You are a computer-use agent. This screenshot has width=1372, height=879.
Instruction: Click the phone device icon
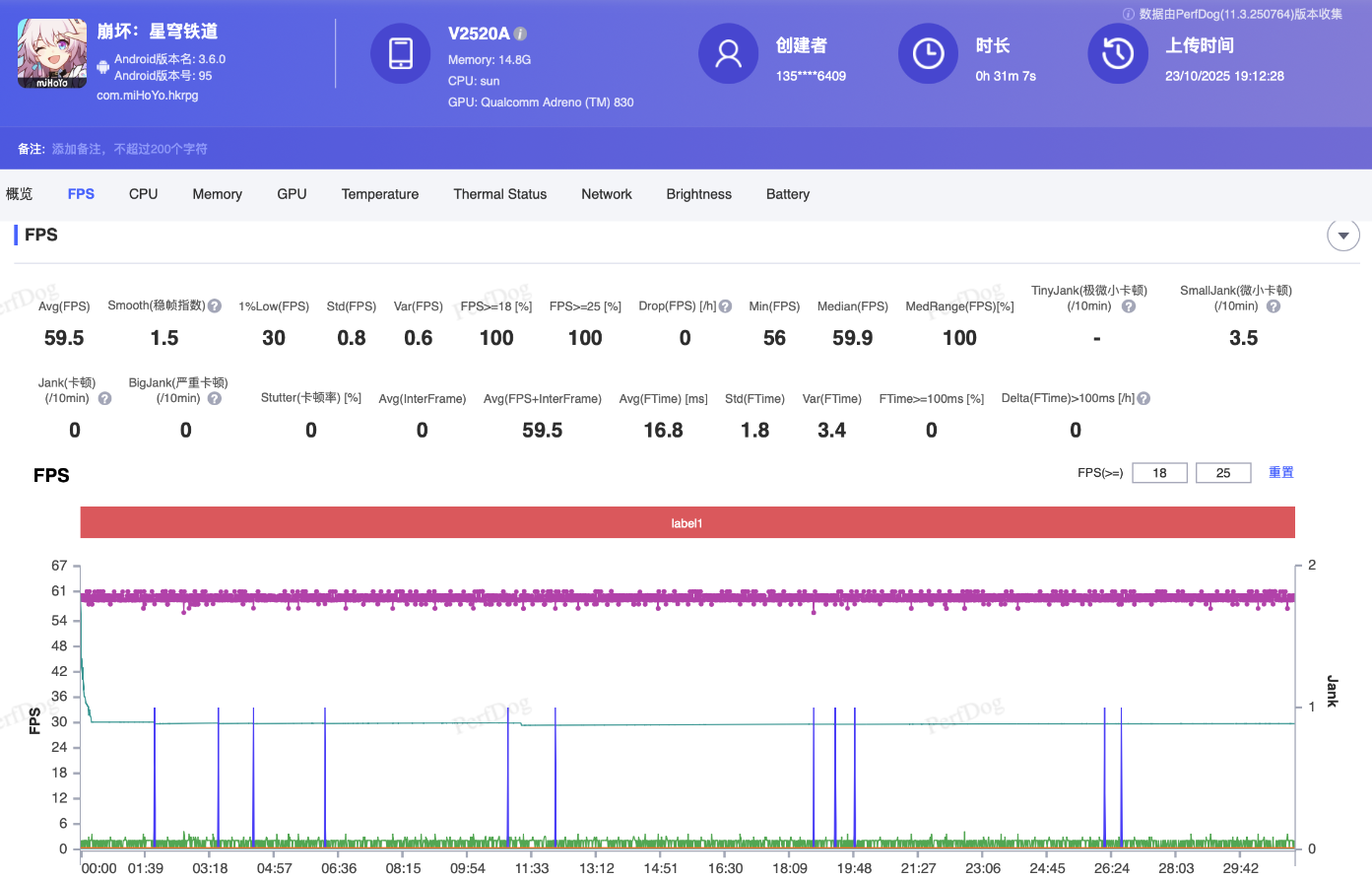click(401, 53)
